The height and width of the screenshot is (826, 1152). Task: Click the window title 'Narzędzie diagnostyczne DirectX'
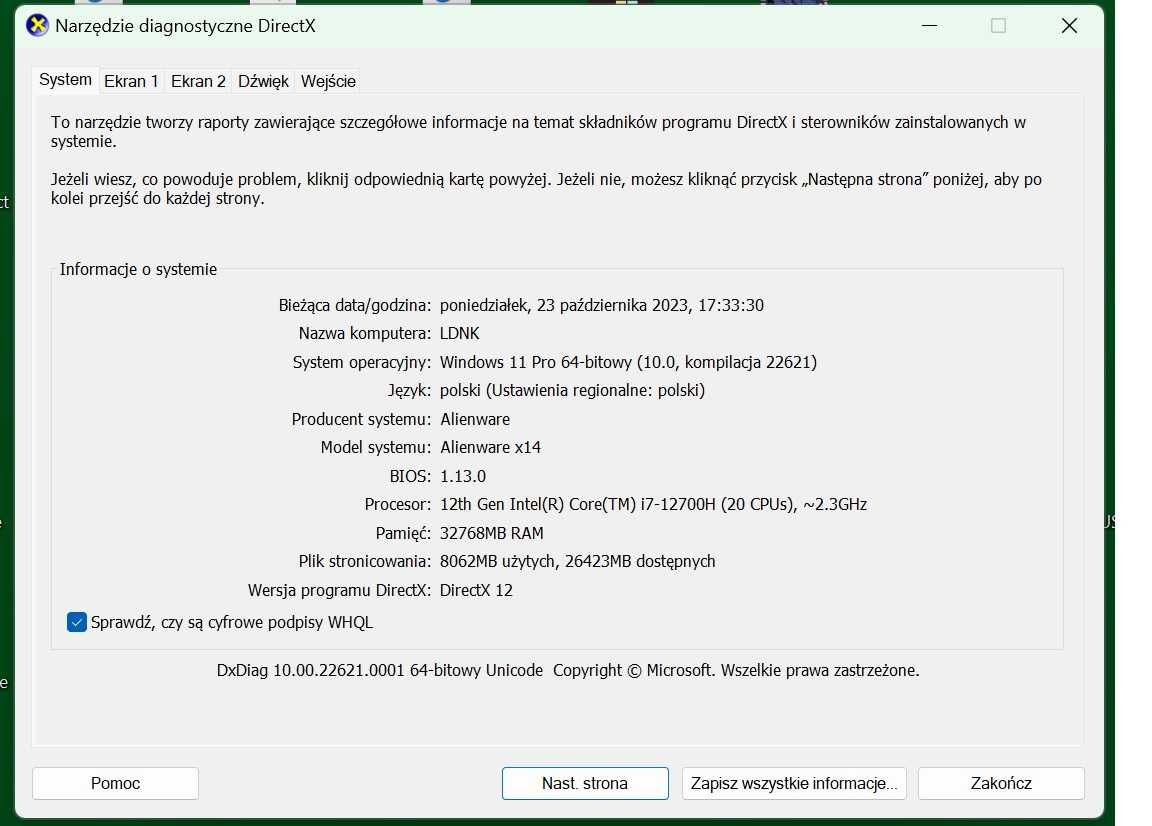(185, 26)
